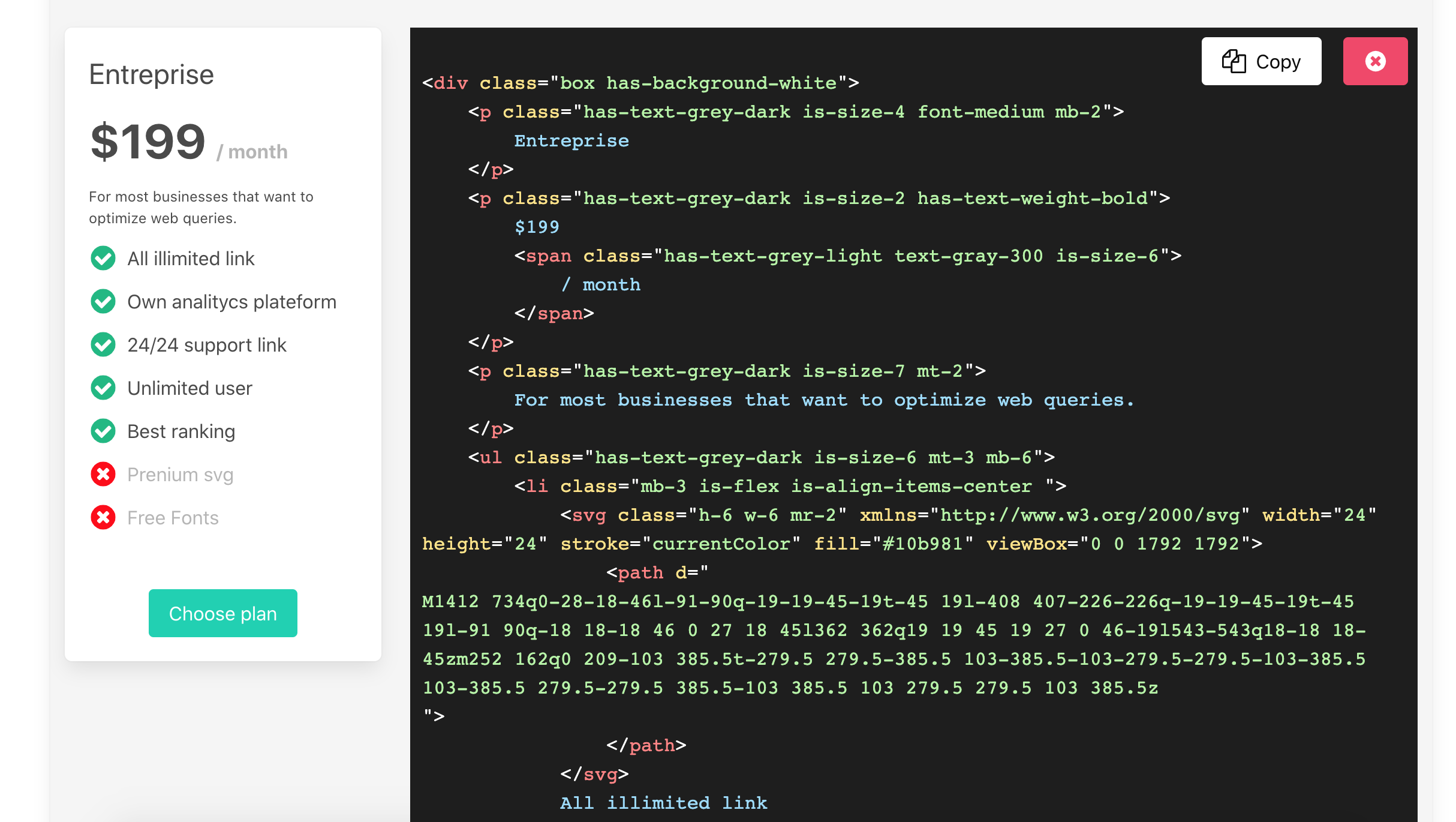
Task: Click red cross icon beside Free Fonts
Action: coord(103,518)
